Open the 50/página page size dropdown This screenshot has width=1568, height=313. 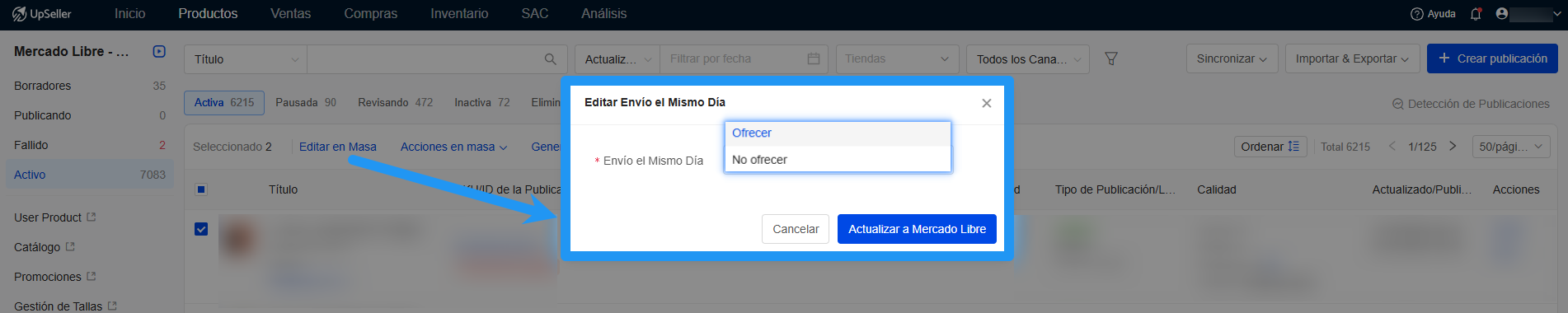(1511, 147)
